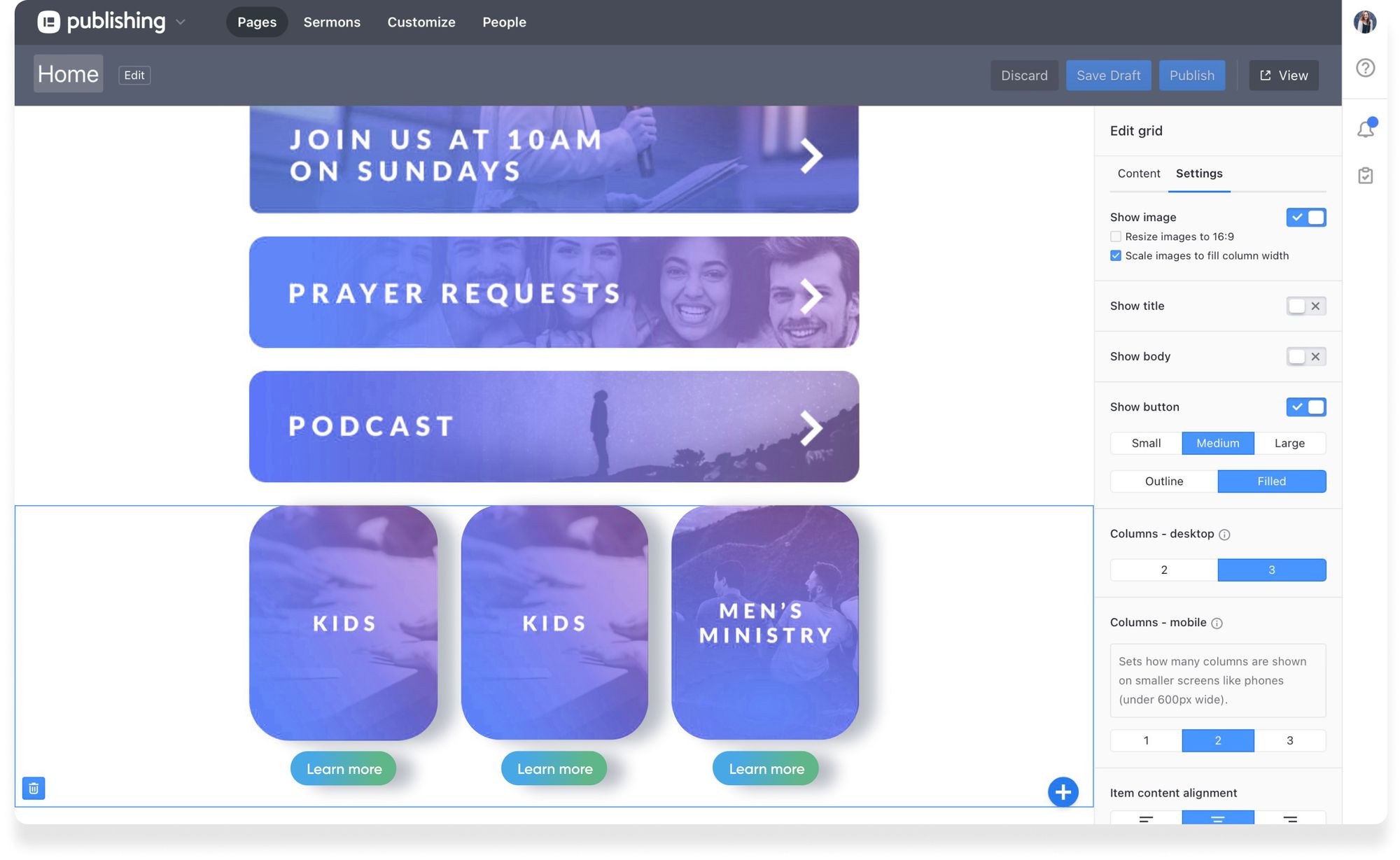This screenshot has height=860, width=1400.
Task: Click the blue plus add item icon
Action: pyautogui.click(x=1062, y=791)
